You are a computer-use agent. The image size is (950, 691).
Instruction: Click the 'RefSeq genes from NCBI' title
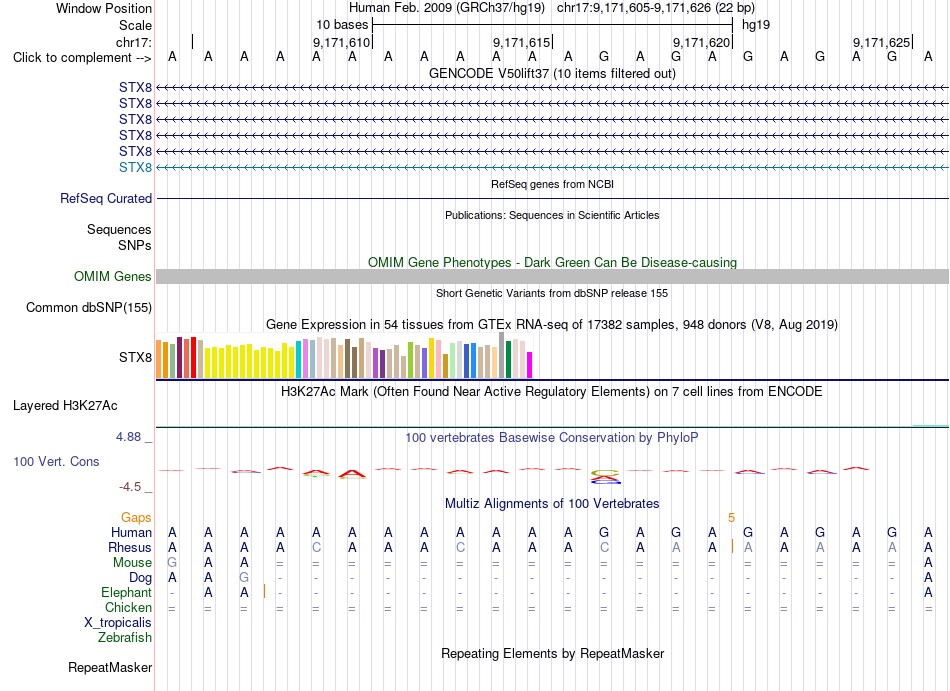pyautogui.click(x=552, y=184)
